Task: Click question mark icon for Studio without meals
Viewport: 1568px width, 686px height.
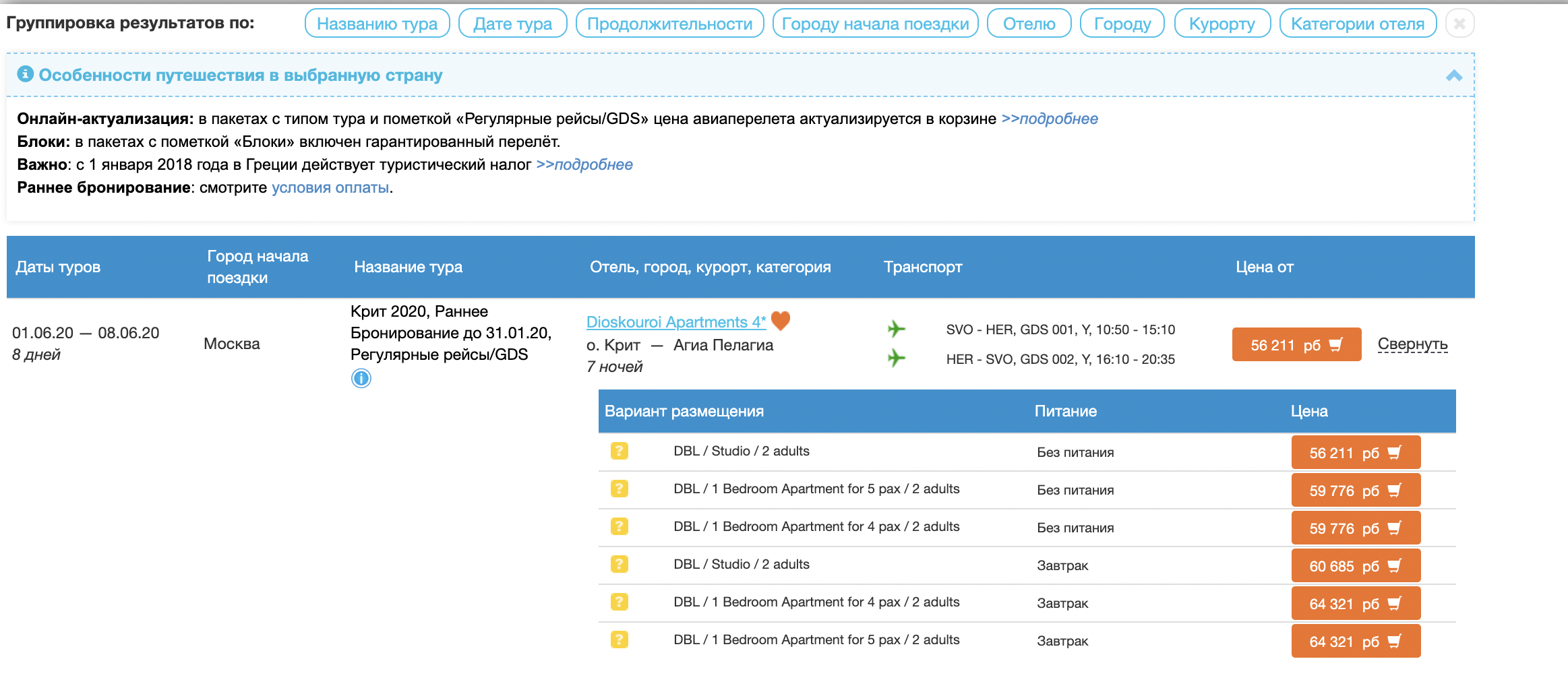Action: click(619, 451)
